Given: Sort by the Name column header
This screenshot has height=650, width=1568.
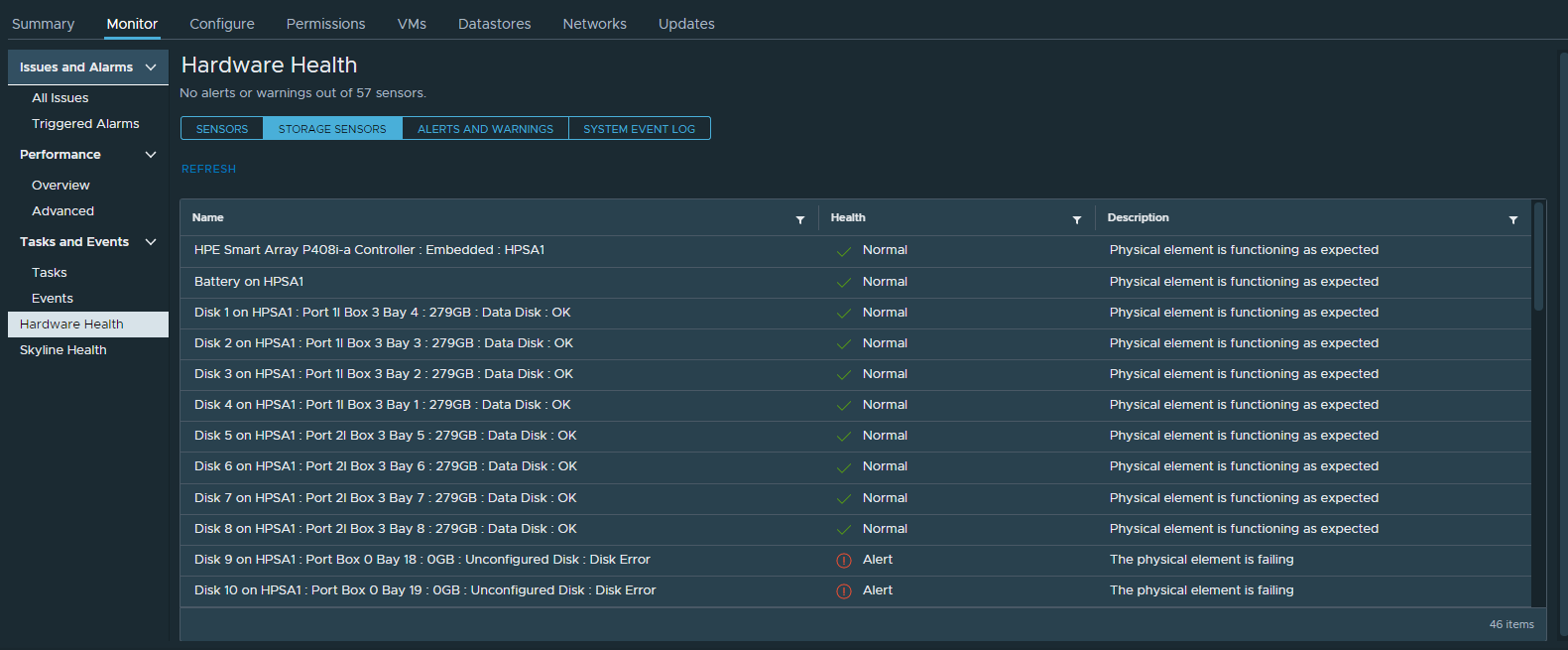Looking at the screenshot, I should [207, 217].
